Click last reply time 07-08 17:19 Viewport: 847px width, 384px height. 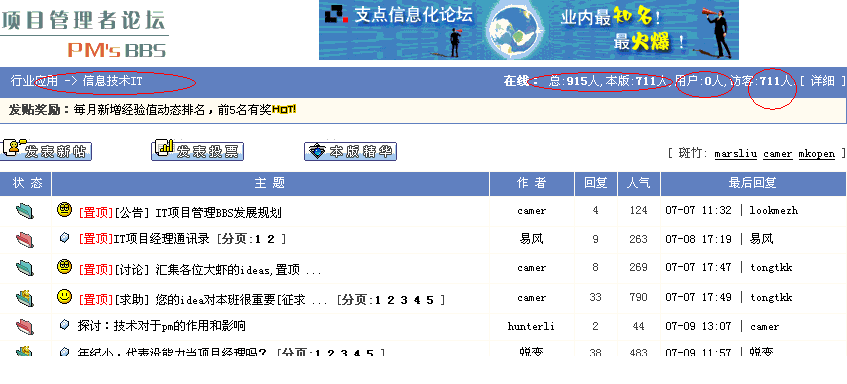(x=698, y=239)
